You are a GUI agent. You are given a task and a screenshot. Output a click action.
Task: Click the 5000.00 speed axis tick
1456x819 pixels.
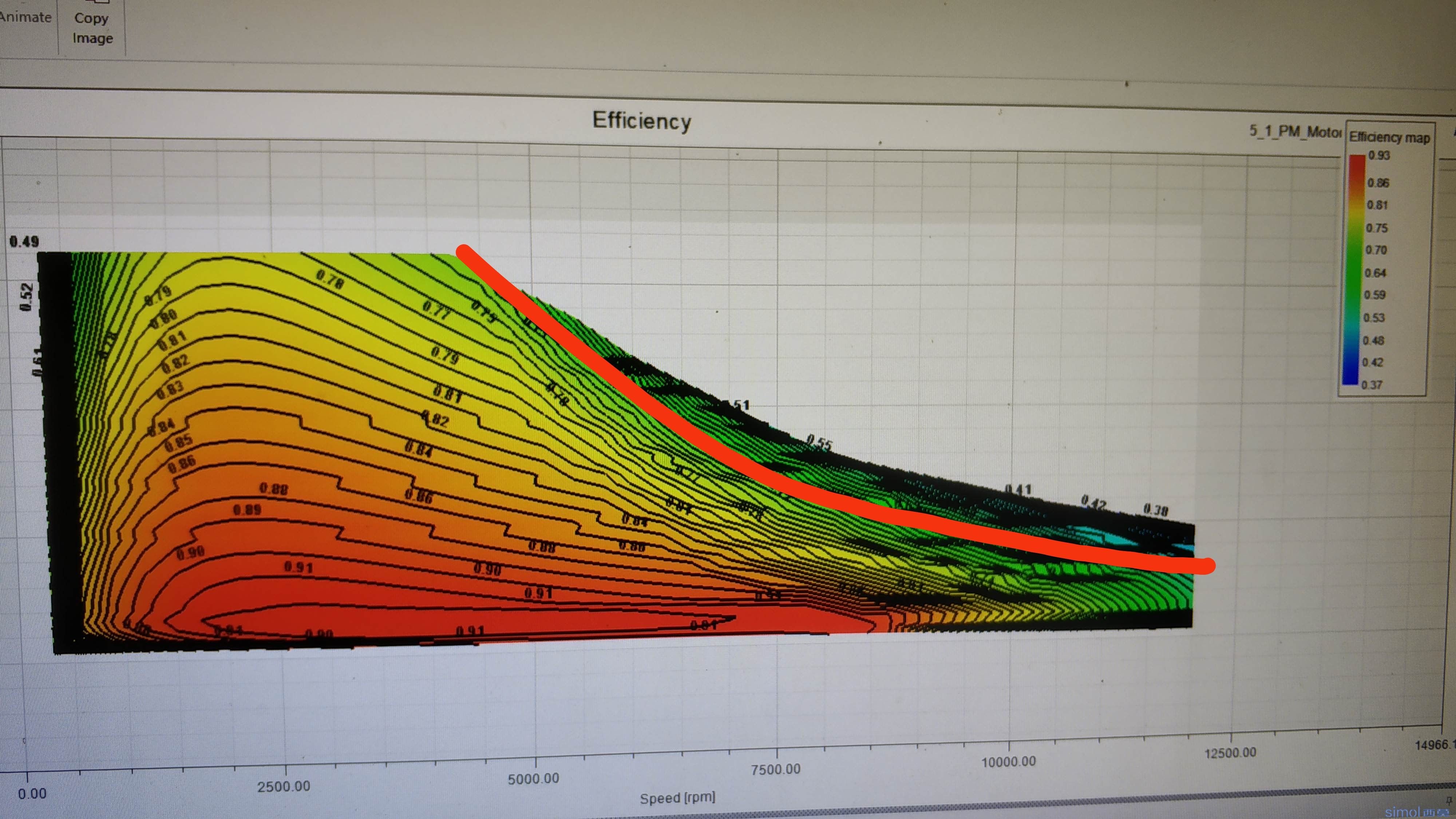(534, 778)
